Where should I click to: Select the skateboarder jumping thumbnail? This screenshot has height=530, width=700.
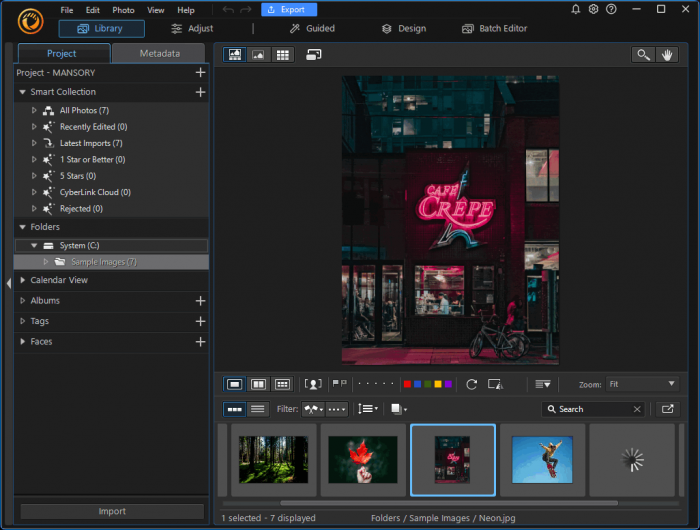[542, 460]
